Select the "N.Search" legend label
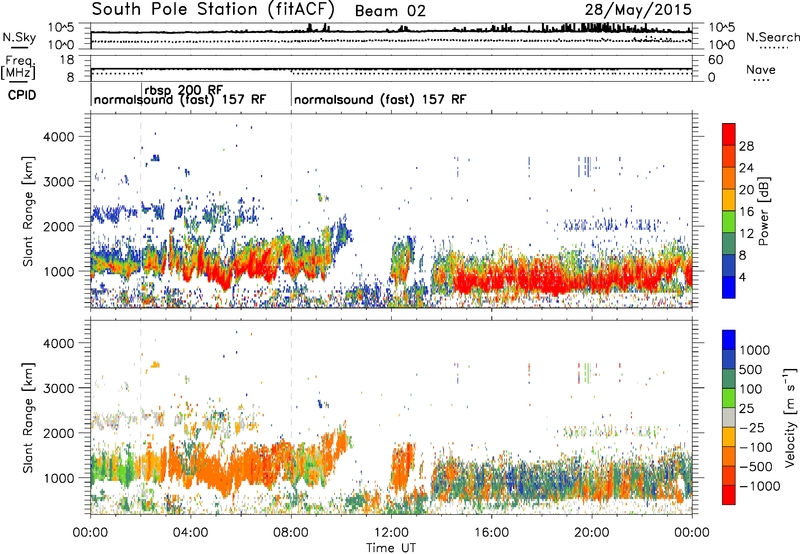800x554 pixels. [772, 37]
